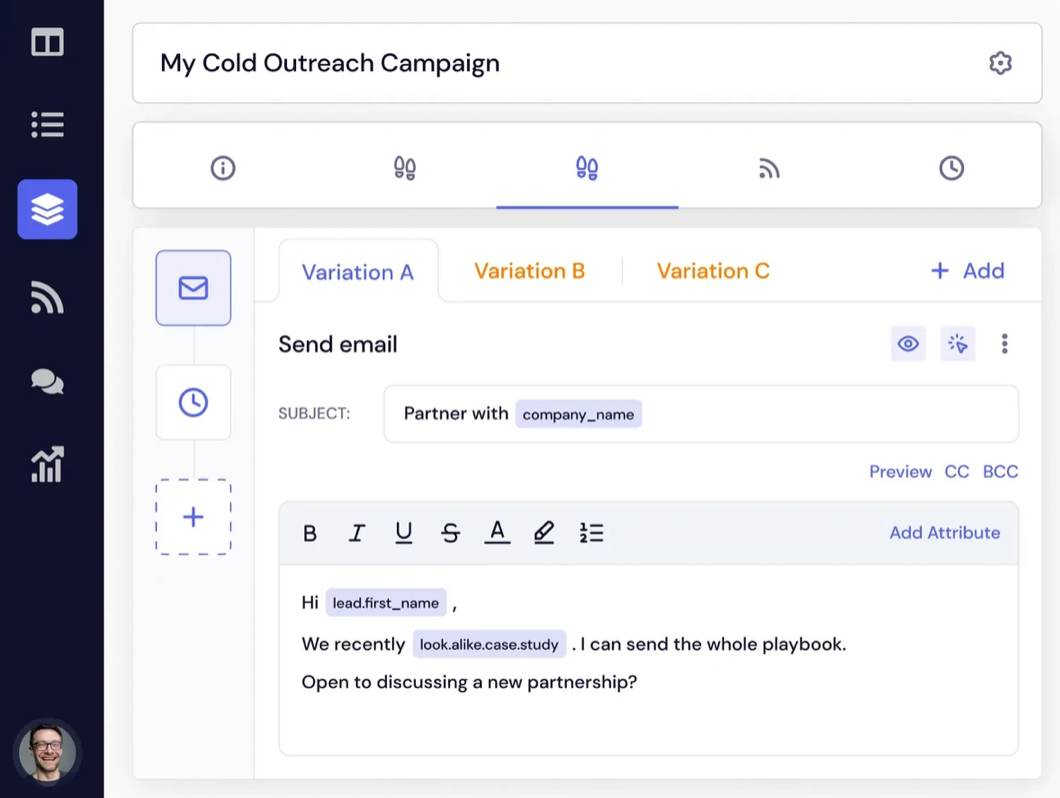This screenshot has height=798, width=1060.
Task: Click the feed icon in left sidebar
Action: pos(47,296)
